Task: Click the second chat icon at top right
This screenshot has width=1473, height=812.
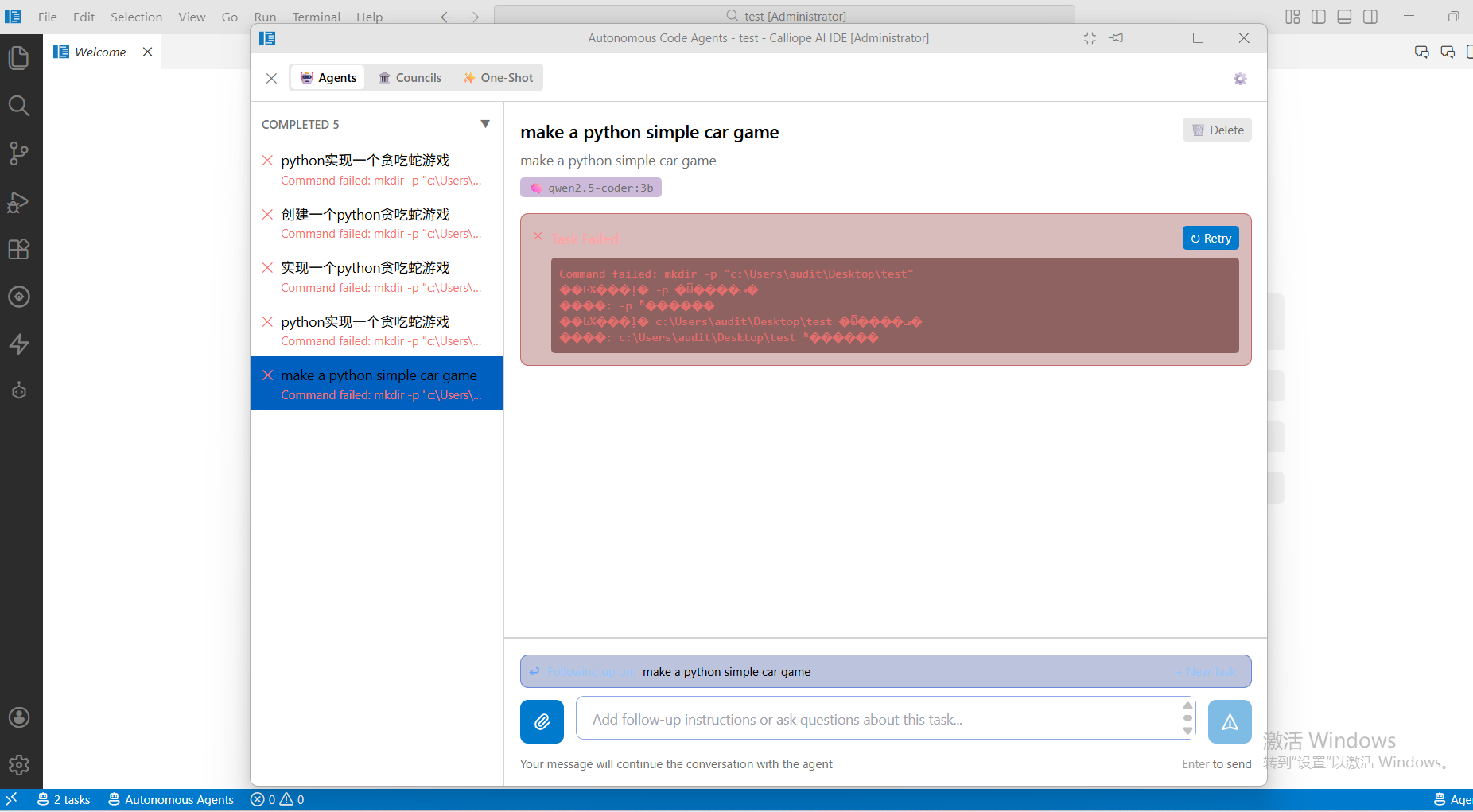Action: click(1448, 52)
